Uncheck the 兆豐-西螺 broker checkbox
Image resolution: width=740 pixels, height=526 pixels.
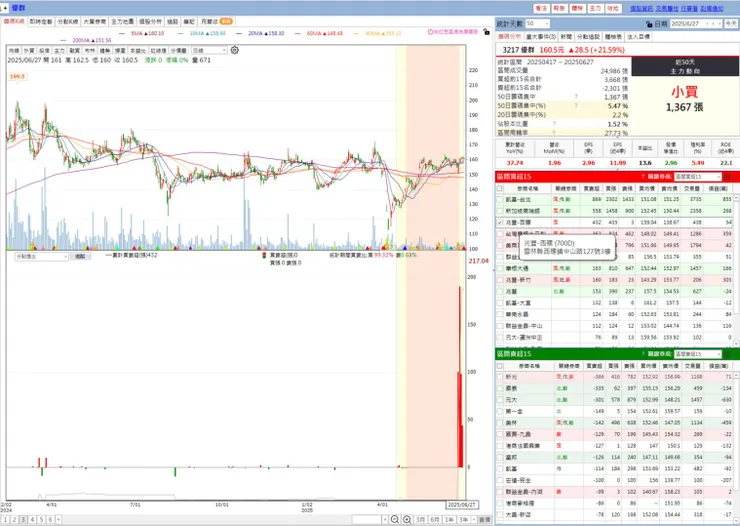(x=500, y=222)
